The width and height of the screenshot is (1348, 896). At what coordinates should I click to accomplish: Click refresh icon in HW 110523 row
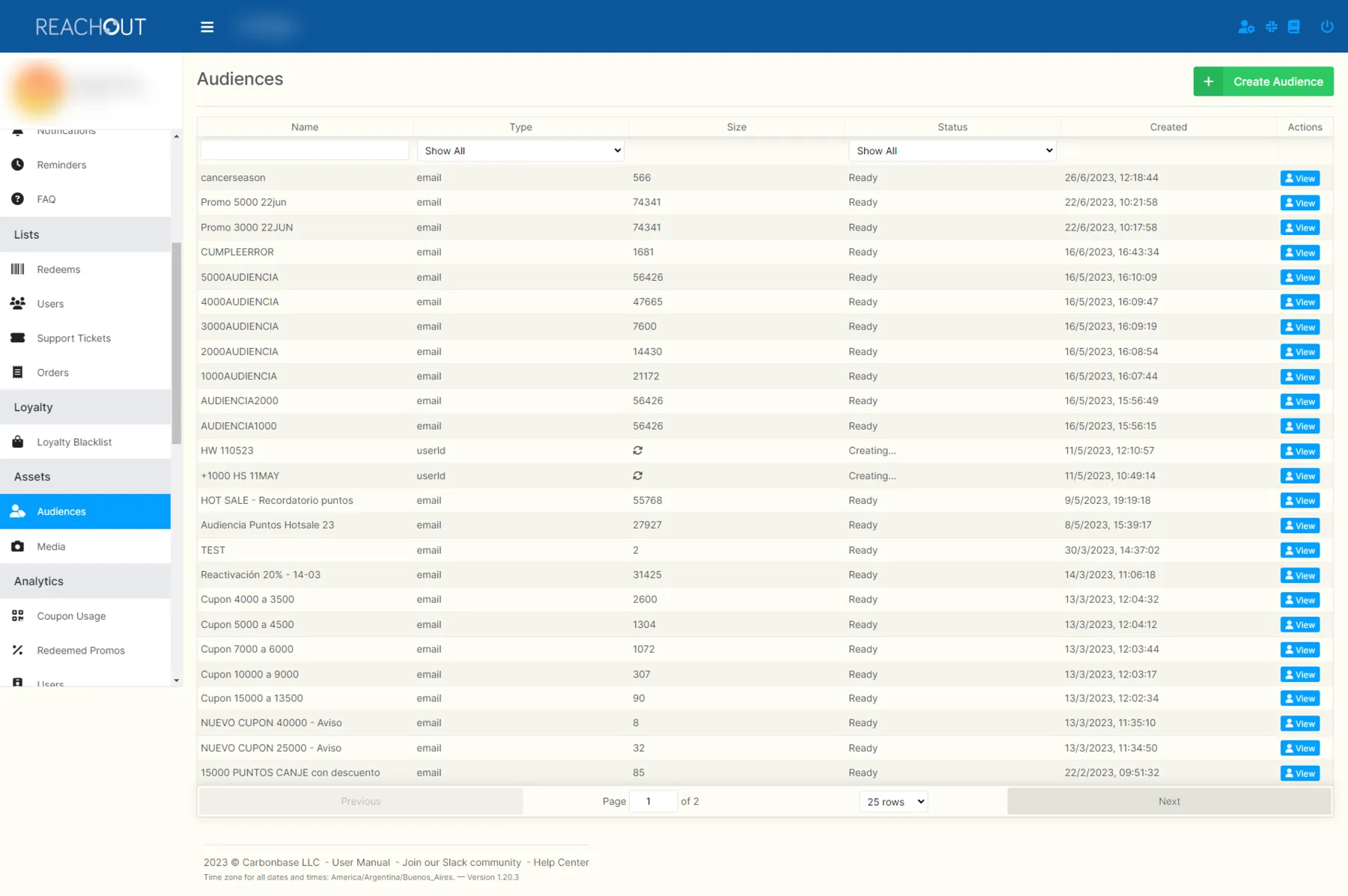638,451
